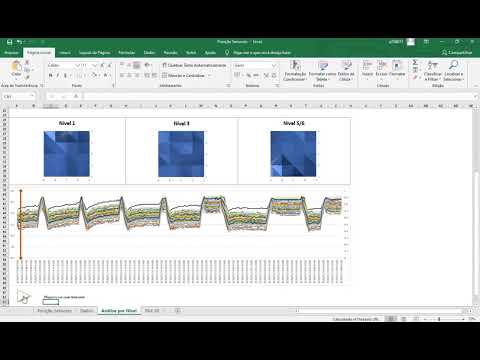Select the Análise por Nível sheet tab
Image resolution: width=480 pixels, height=360 pixels.
[119, 311]
